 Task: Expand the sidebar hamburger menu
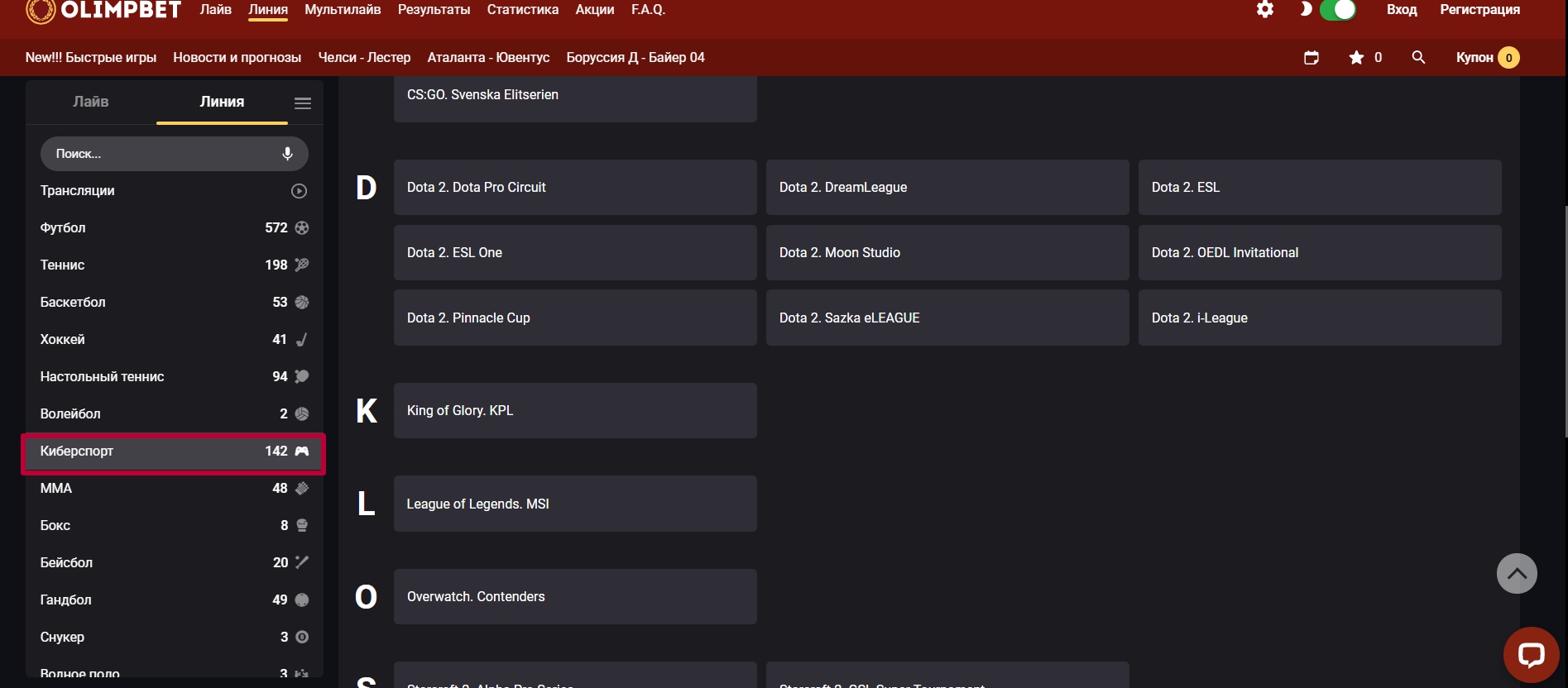(x=303, y=103)
